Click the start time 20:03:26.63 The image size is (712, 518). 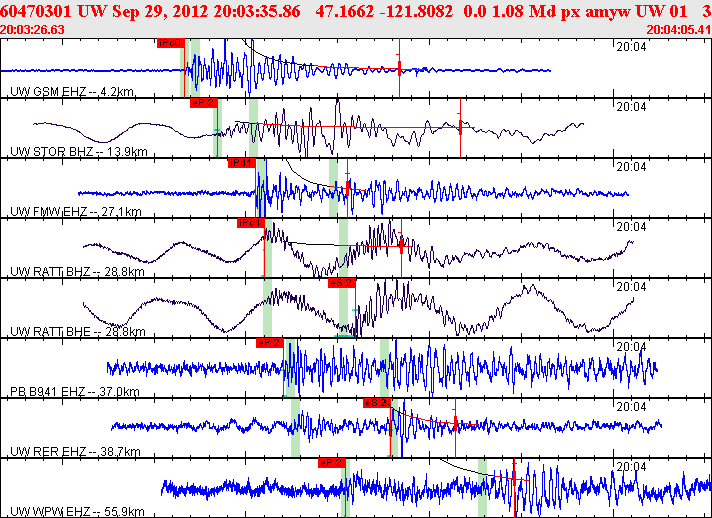32,30
